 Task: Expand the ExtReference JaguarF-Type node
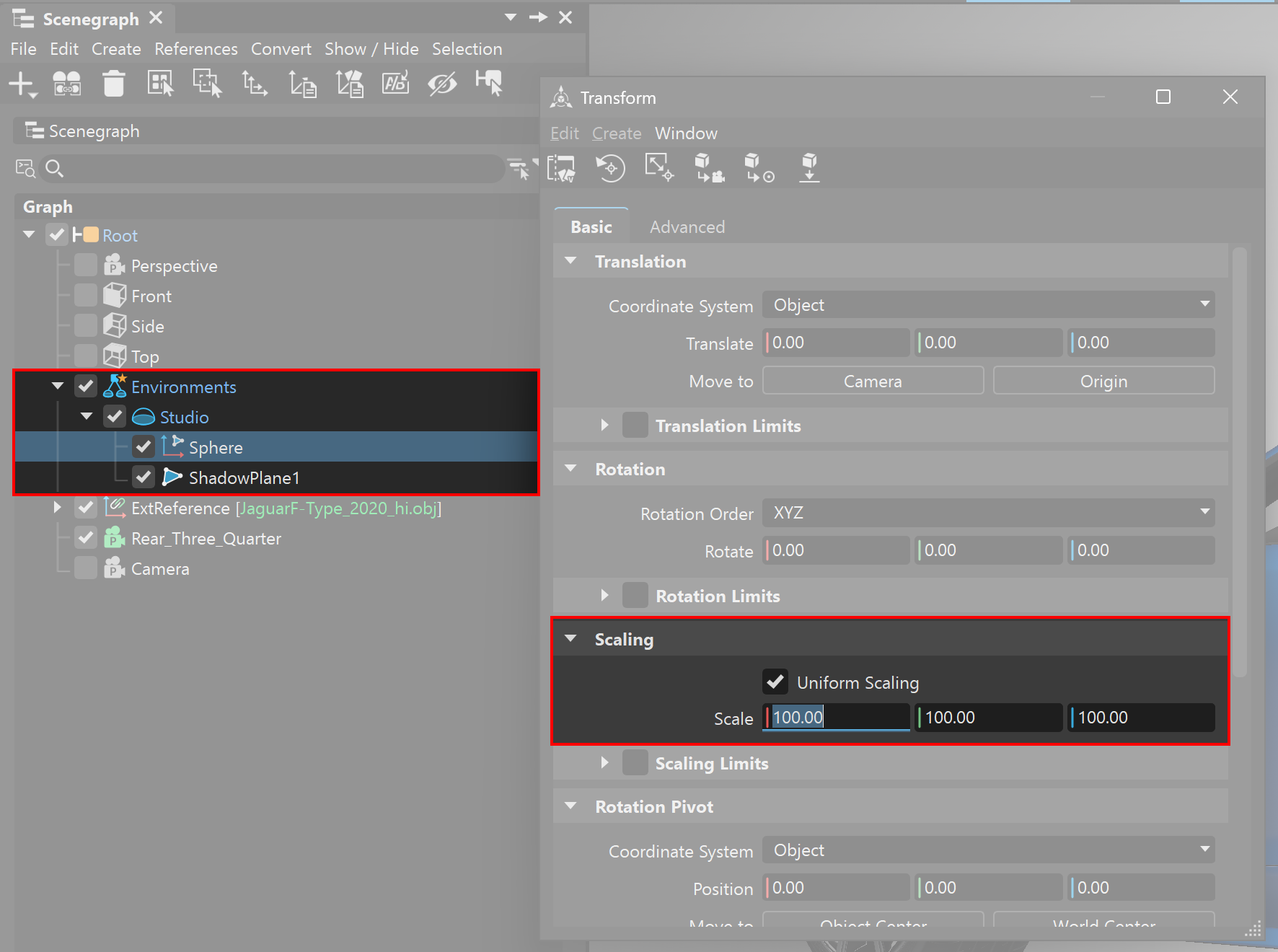click(x=57, y=508)
